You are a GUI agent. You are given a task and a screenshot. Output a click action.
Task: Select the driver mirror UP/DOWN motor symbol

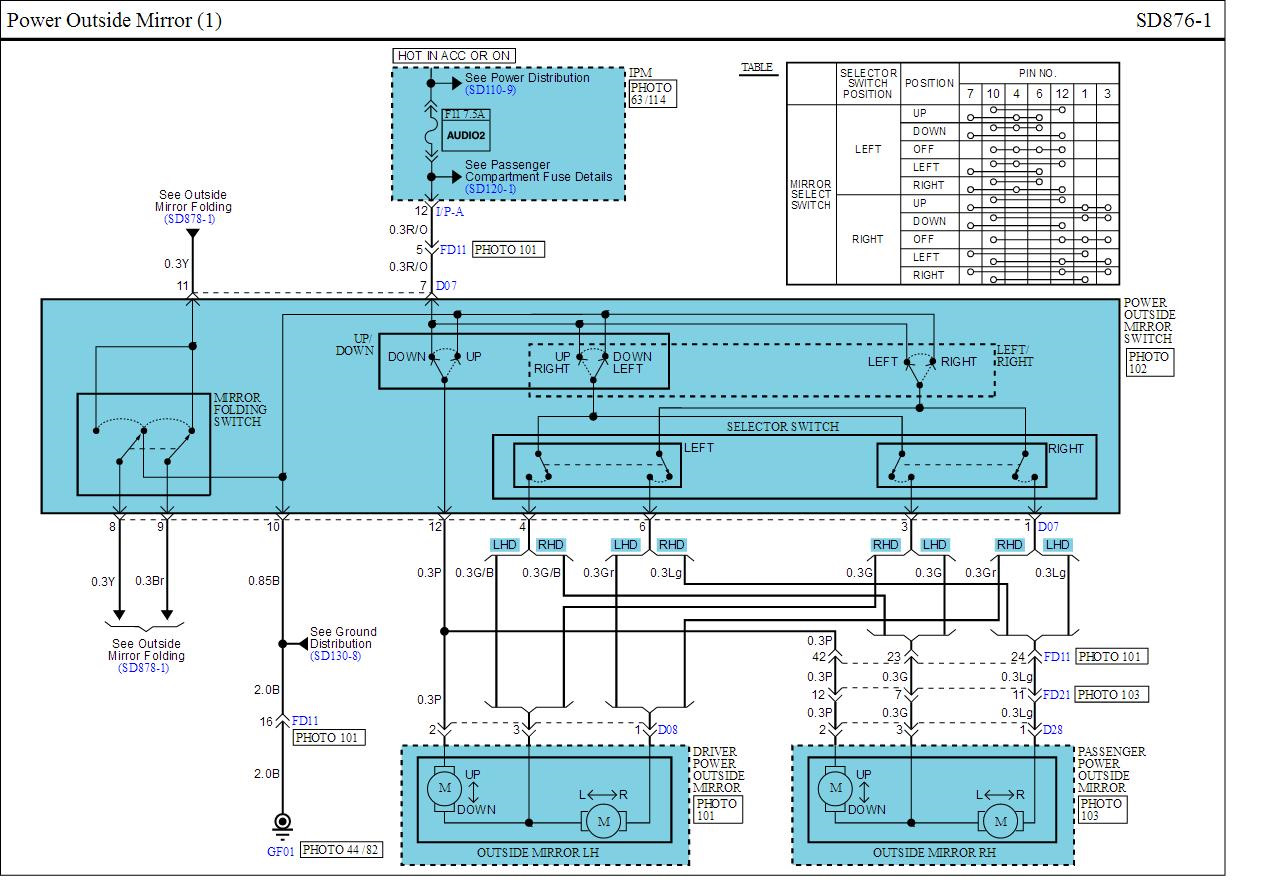click(441, 789)
